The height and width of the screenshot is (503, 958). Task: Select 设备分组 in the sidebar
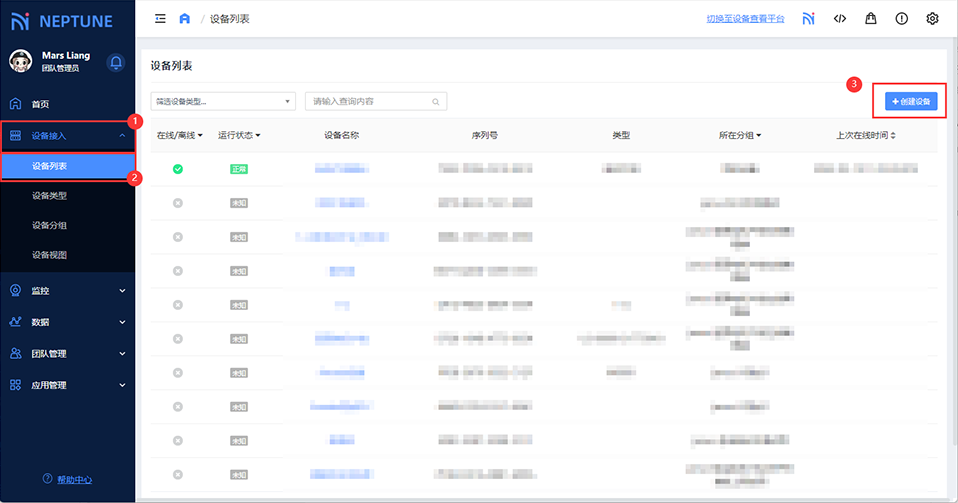[x=49, y=225]
